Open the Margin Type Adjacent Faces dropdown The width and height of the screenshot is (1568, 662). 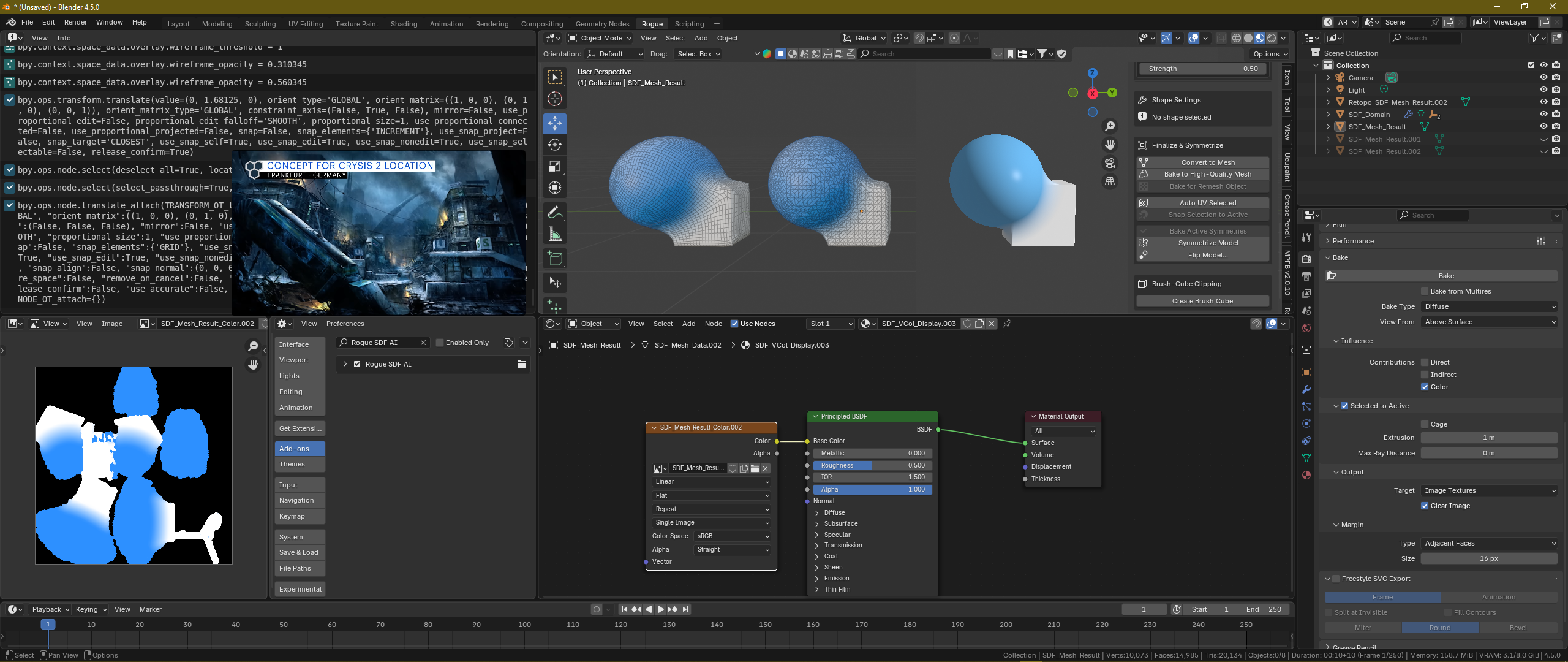point(1489,543)
